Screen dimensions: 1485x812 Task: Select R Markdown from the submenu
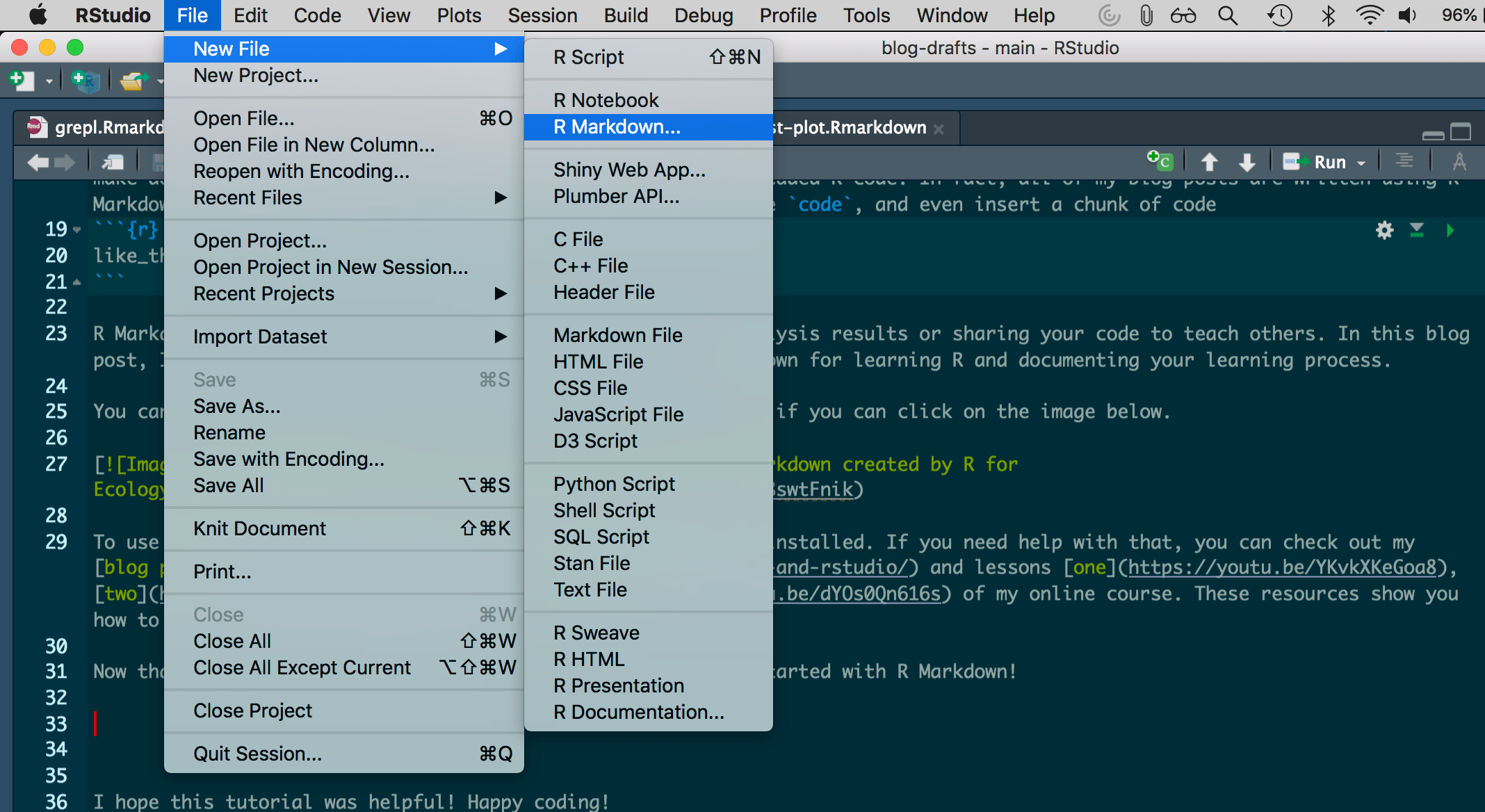615,127
